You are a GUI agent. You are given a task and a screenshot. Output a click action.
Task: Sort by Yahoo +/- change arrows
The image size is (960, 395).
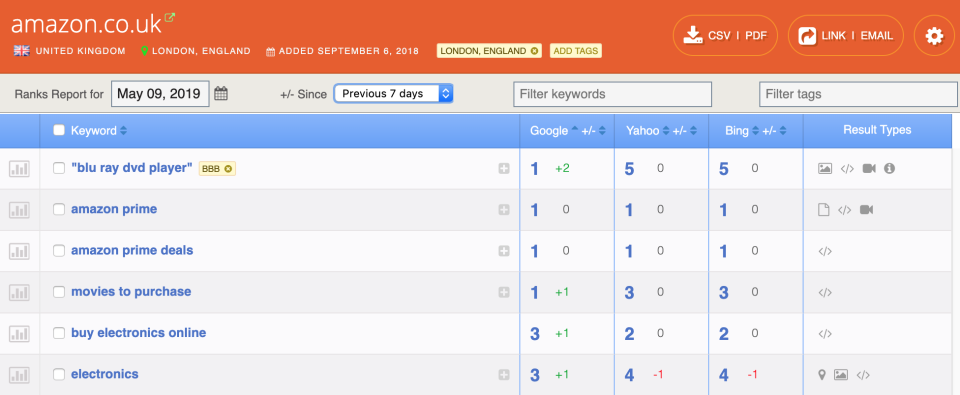tap(693, 130)
